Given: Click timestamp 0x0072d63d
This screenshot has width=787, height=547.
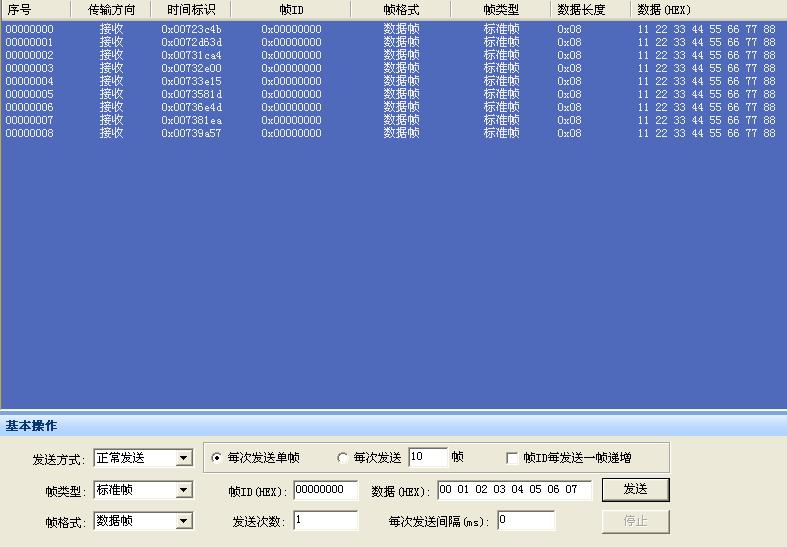Looking at the screenshot, I should tap(191, 42).
